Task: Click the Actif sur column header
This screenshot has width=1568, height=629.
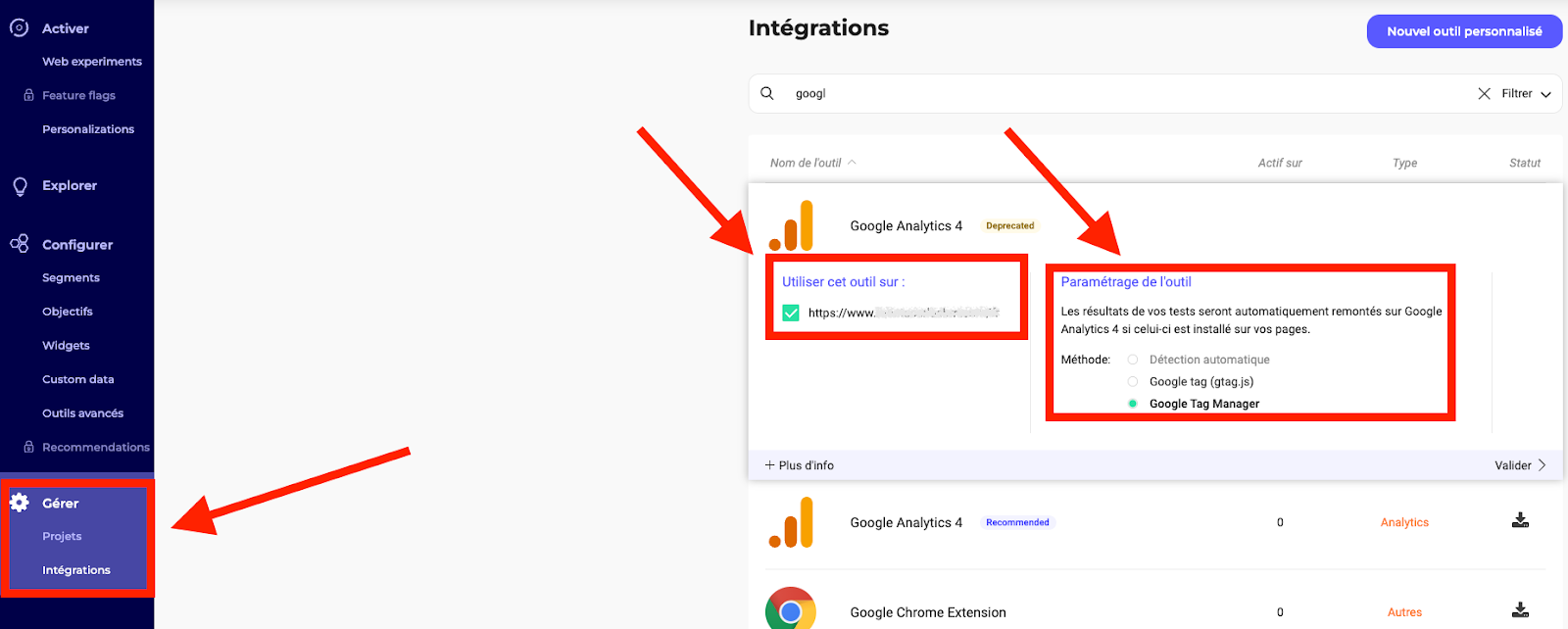Action: [1280, 163]
